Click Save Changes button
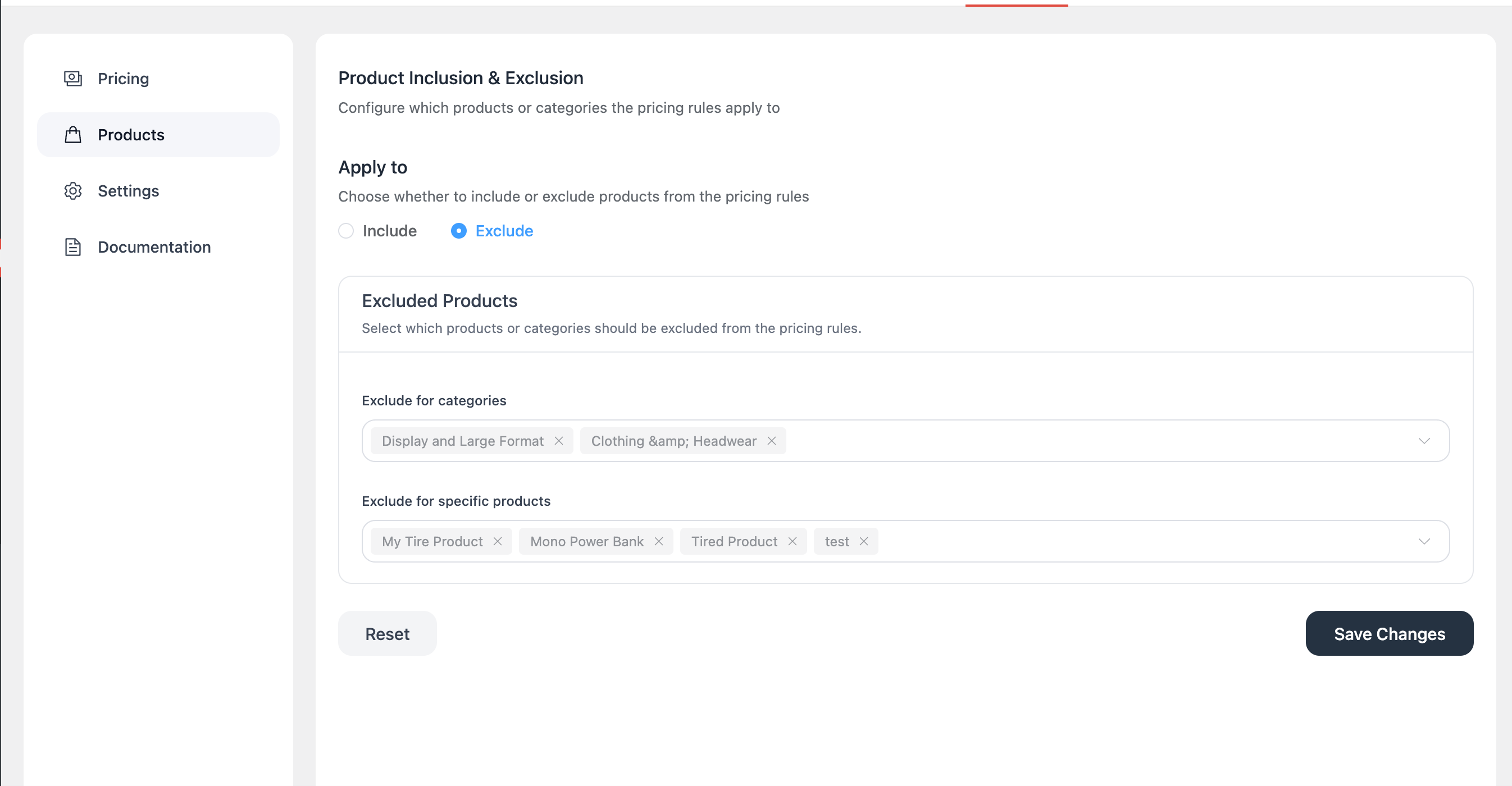1512x786 pixels. (x=1389, y=633)
